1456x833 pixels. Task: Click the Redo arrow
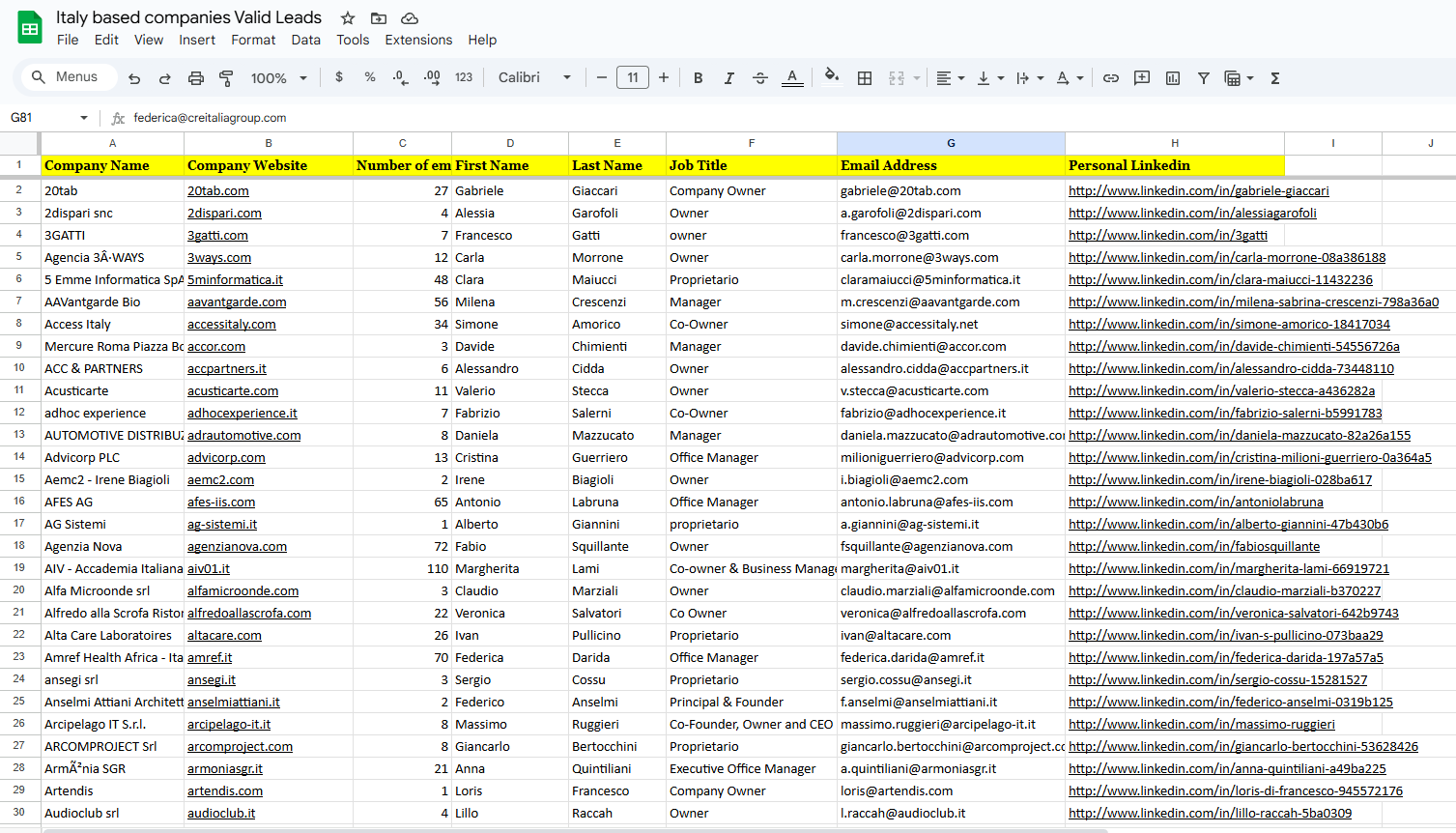[165, 78]
